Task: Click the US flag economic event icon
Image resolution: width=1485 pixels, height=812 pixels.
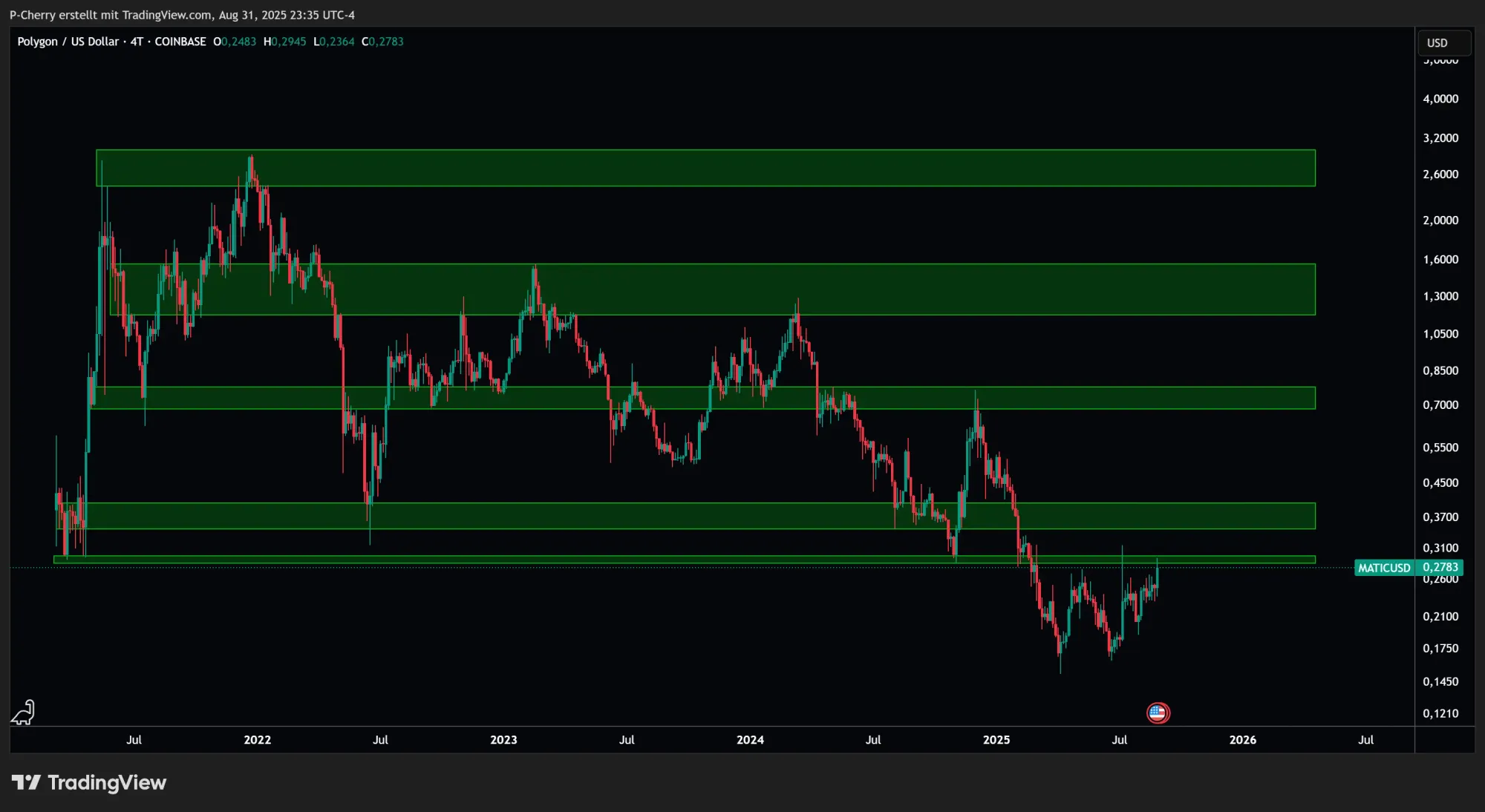Action: click(1158, 713)
